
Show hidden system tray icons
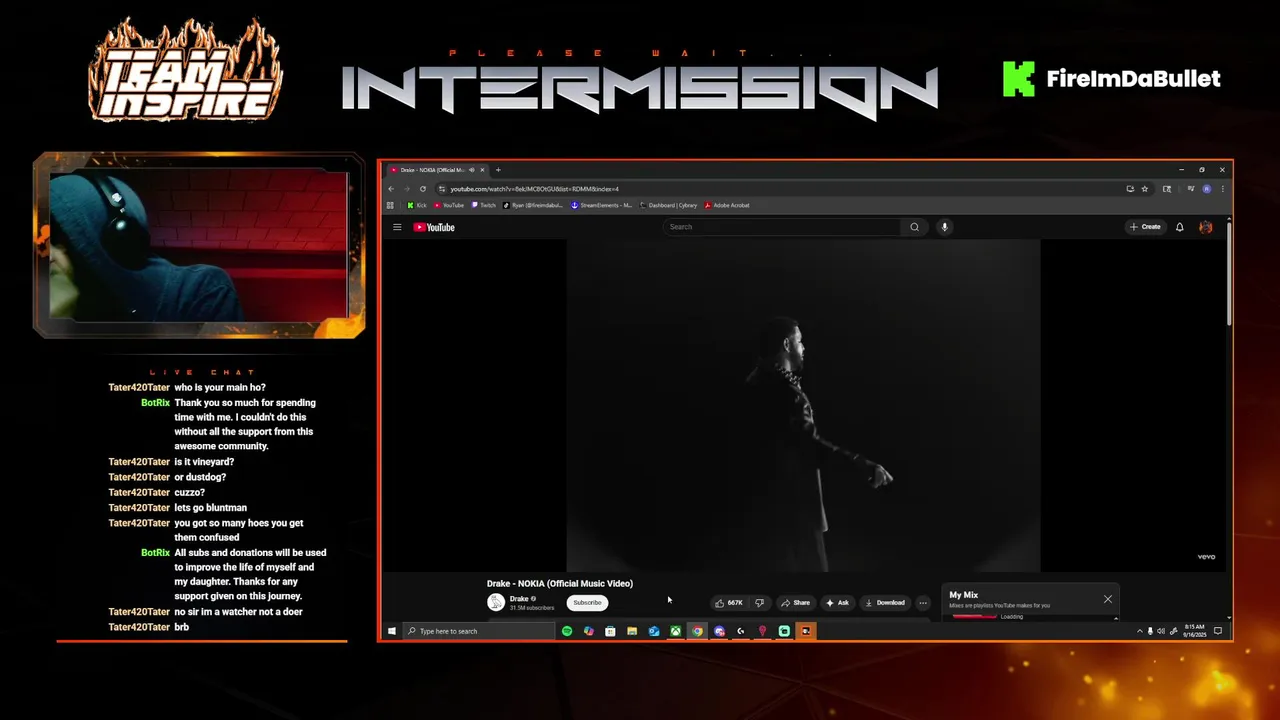point(1139,631)
